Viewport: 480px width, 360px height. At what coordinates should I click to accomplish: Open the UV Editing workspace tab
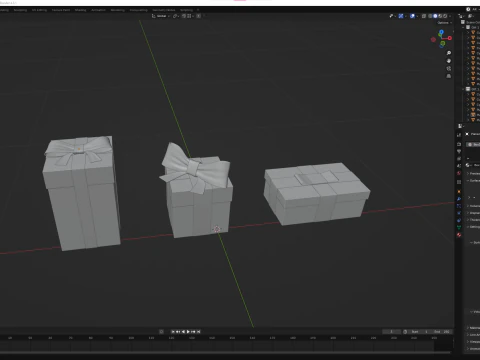pos(39,10)
